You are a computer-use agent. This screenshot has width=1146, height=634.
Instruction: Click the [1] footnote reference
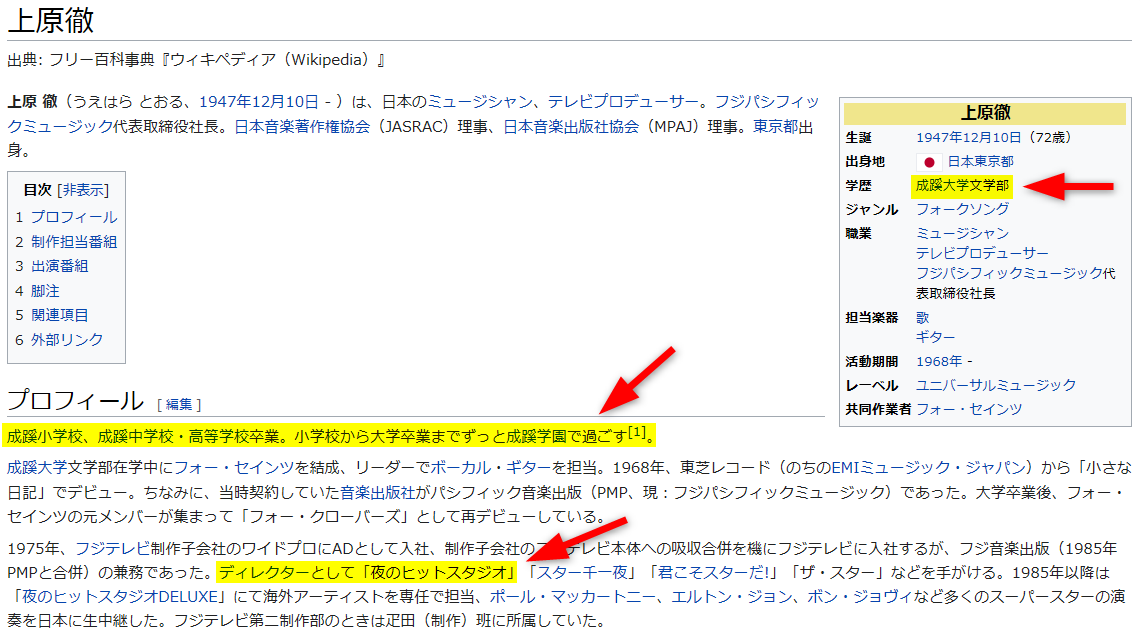(637, 432)
